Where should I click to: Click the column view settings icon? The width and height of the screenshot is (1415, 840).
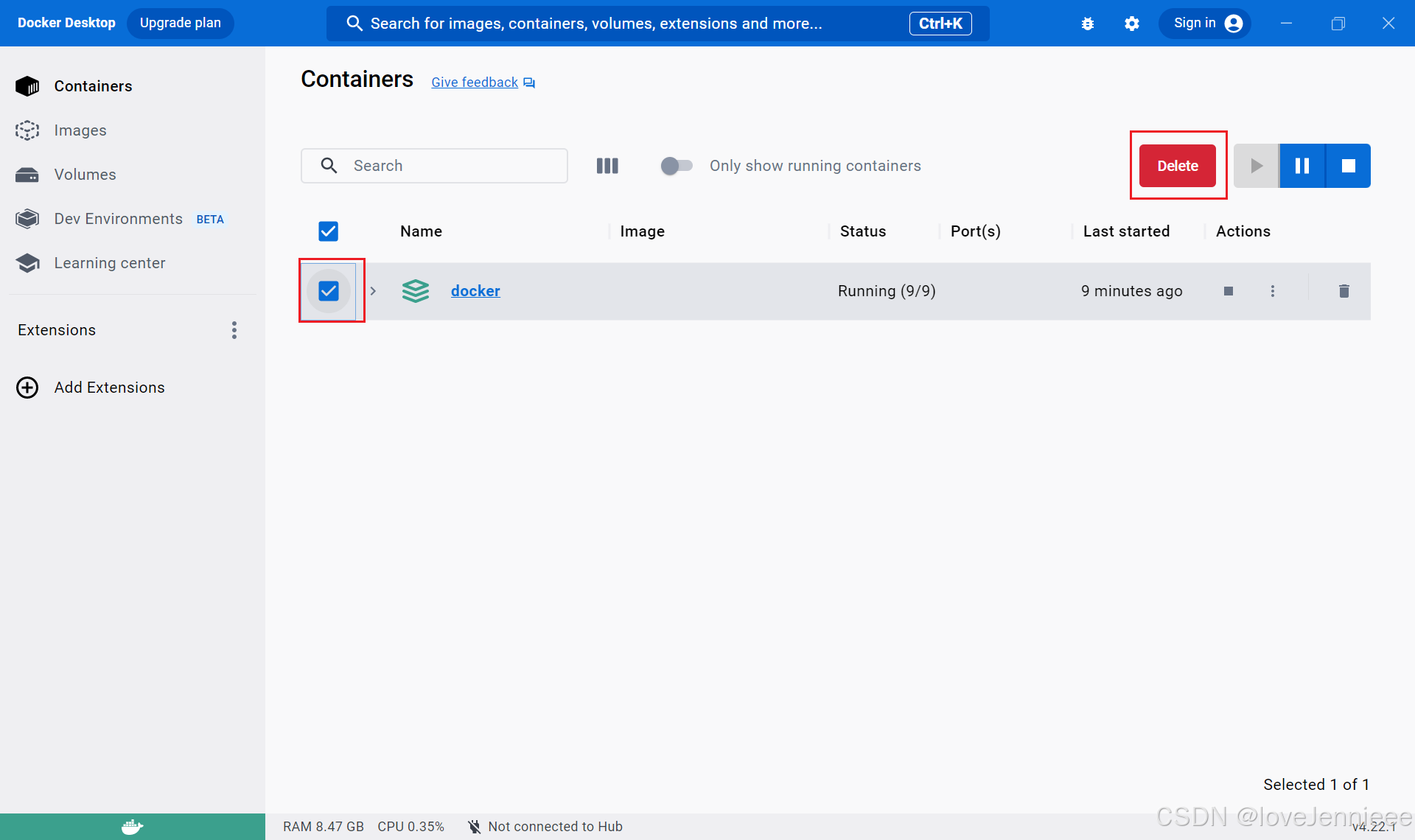pos(607,166)
